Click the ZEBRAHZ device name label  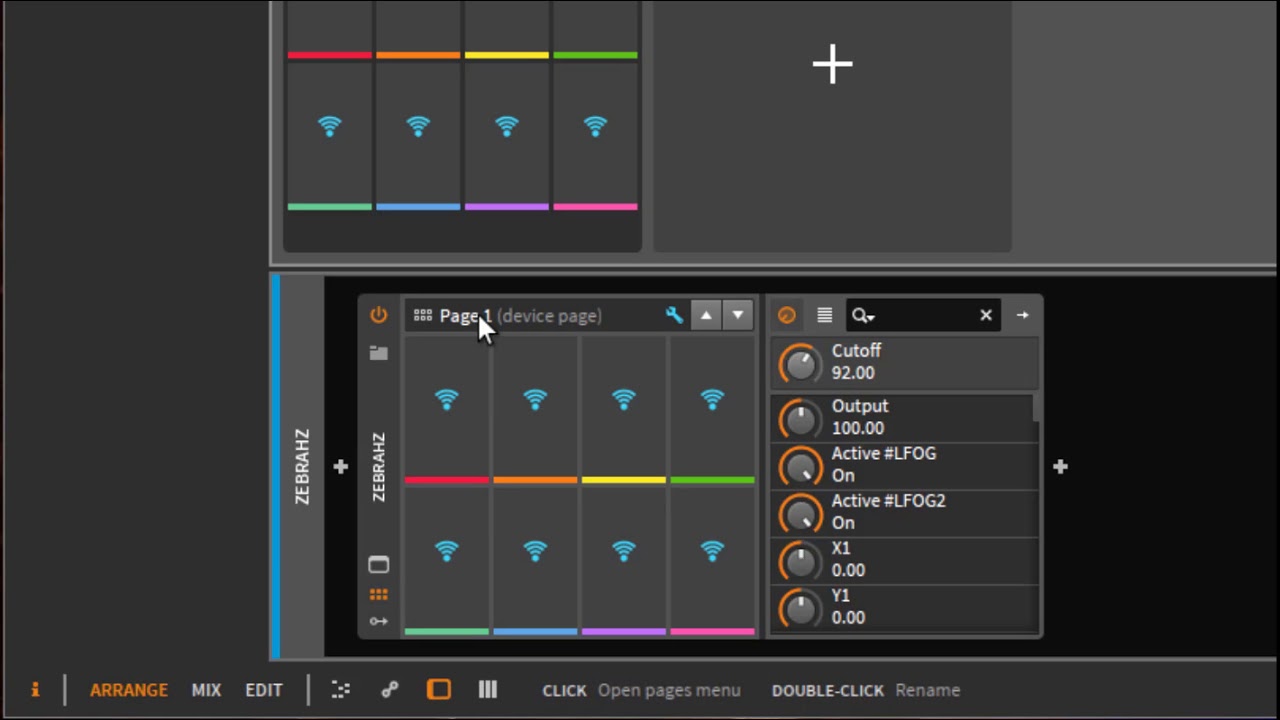click(379, 467)
